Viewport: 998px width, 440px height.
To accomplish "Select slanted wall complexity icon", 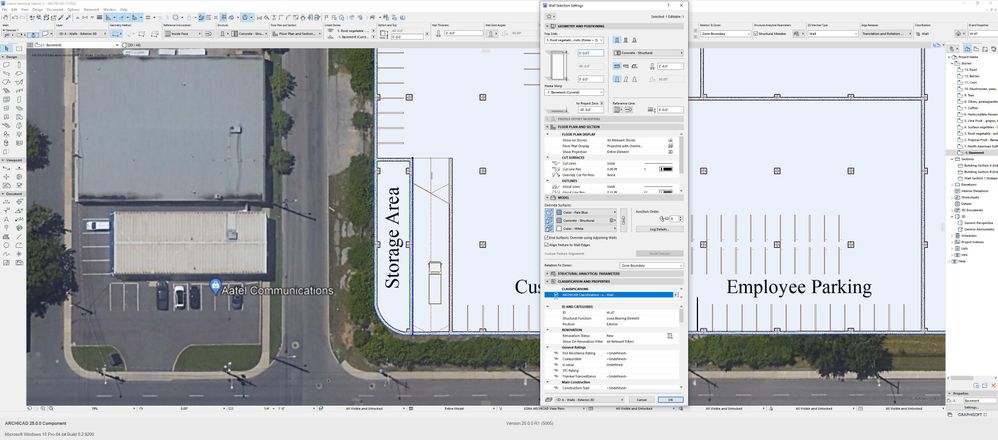I will 626,79.
